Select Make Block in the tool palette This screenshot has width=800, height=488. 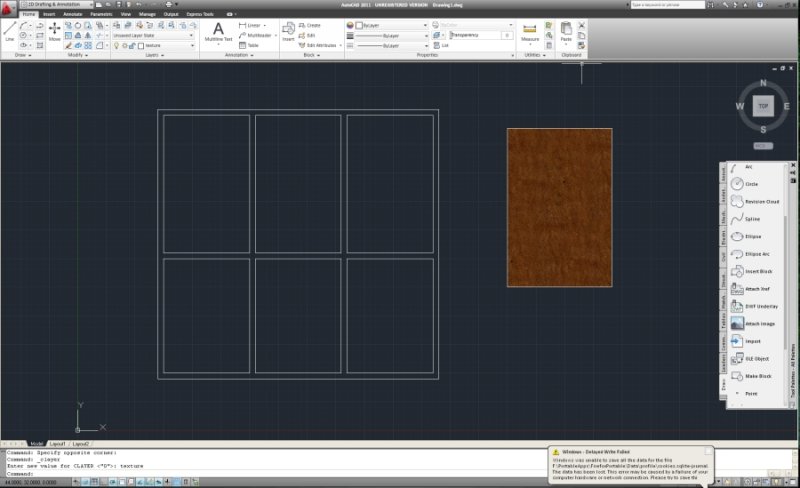(x=752, y=376)
